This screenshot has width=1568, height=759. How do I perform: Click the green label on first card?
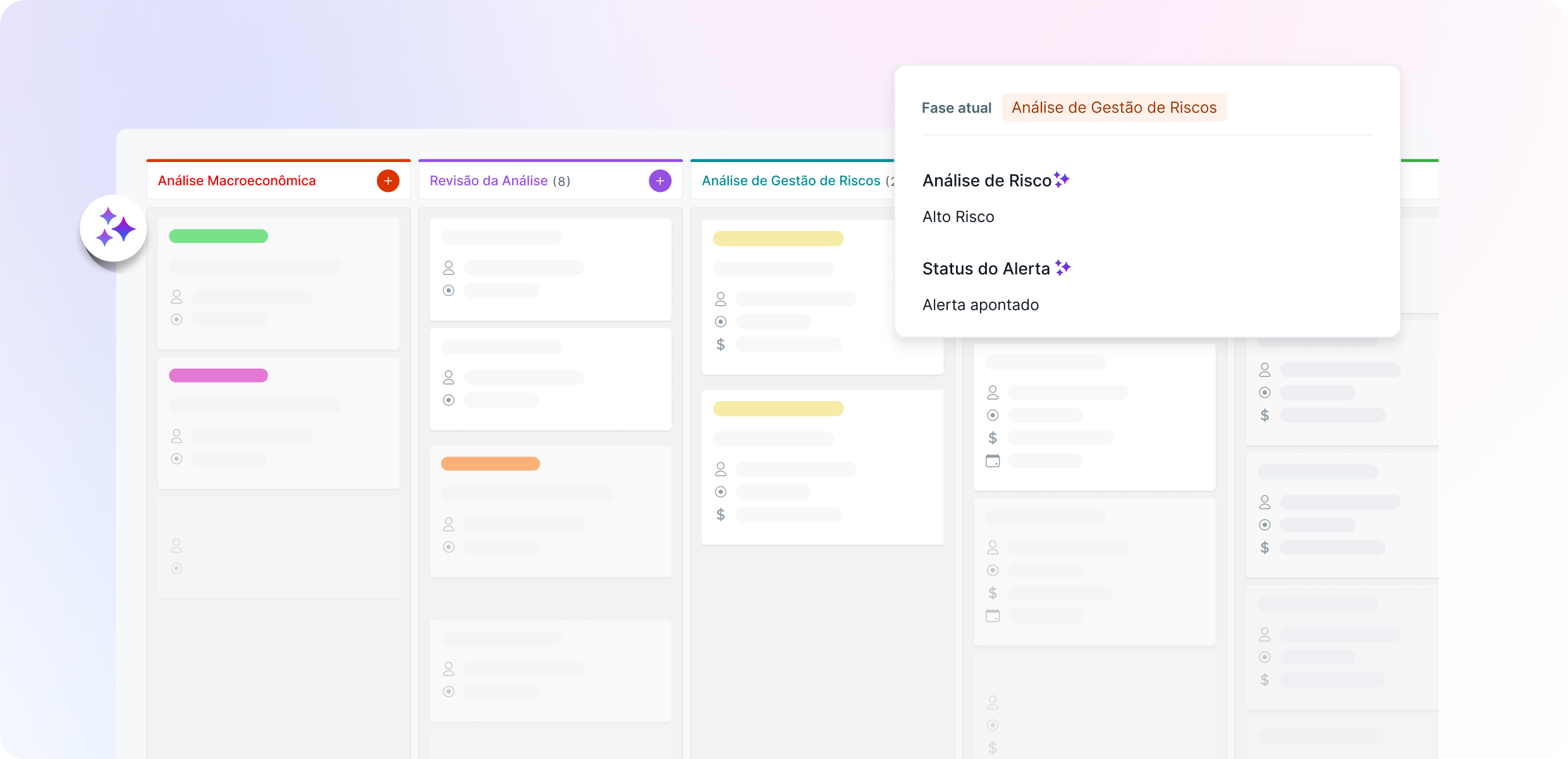[x=218, y=236]
